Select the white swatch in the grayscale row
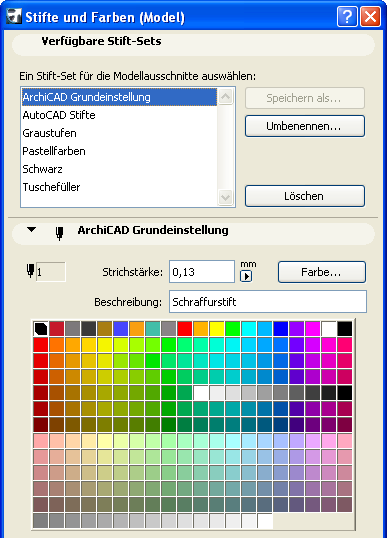The height and width of the screenshot is (538, 387). click(x=201, y=393)
